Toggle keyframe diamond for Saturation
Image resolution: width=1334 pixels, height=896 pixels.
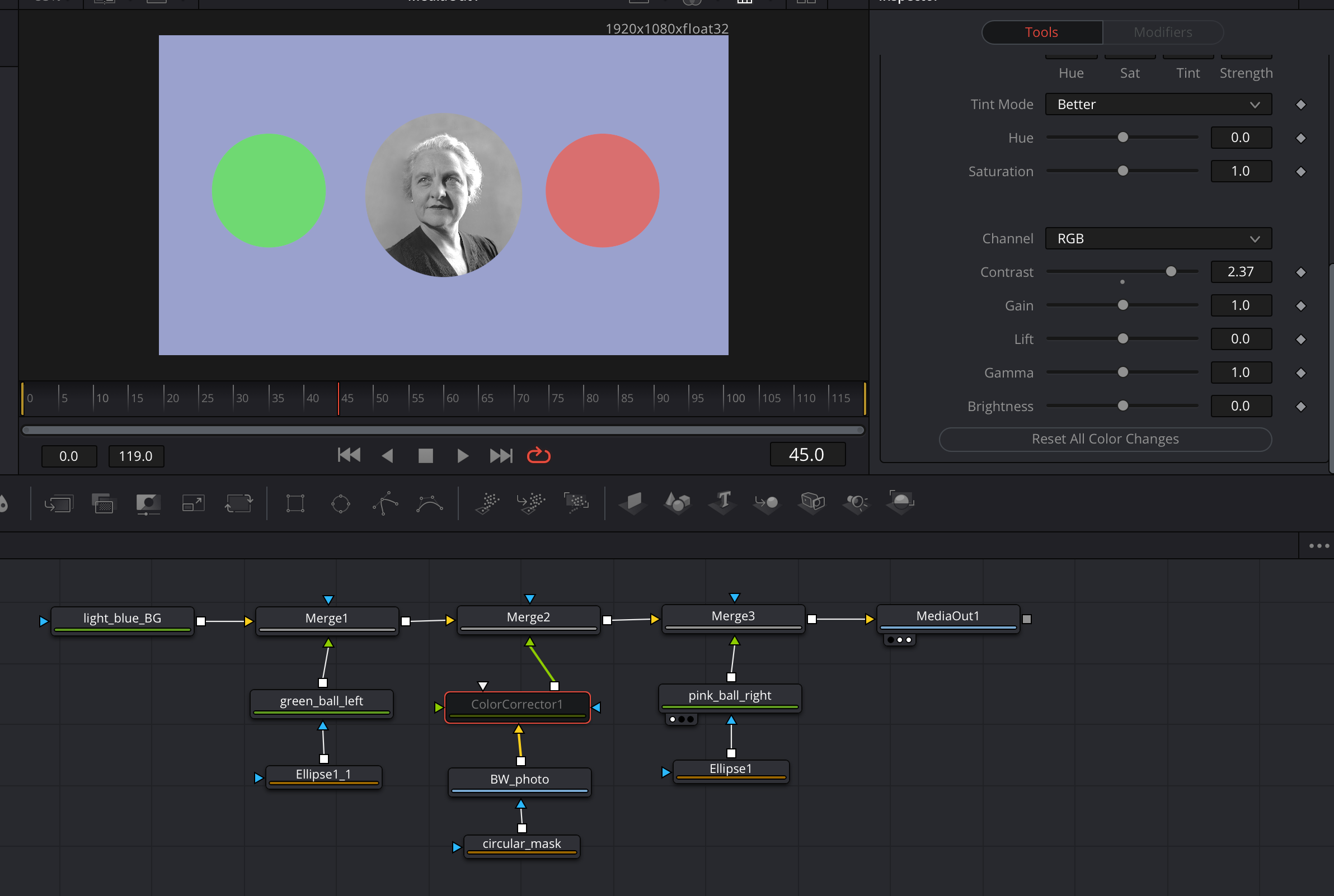click(x=1301, y=172)
